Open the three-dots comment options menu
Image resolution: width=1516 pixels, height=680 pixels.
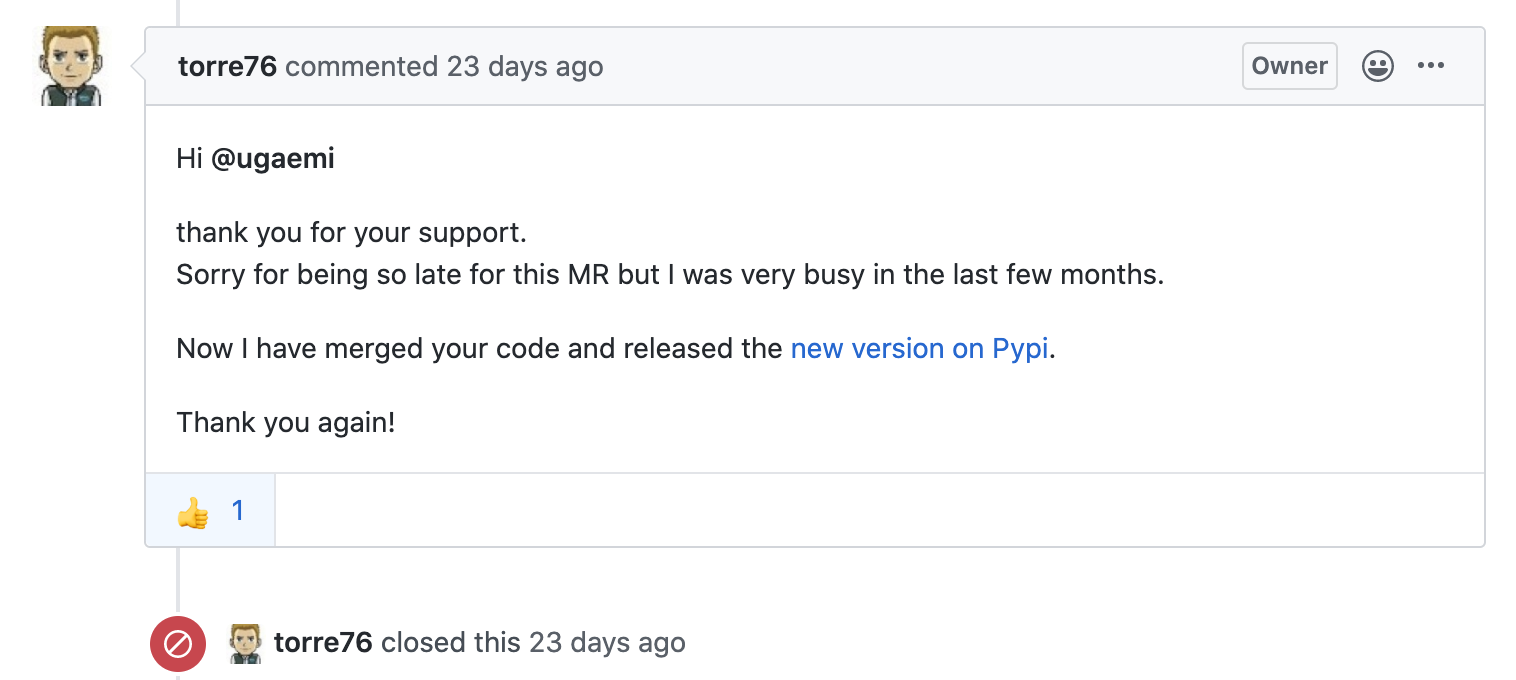1431,66
